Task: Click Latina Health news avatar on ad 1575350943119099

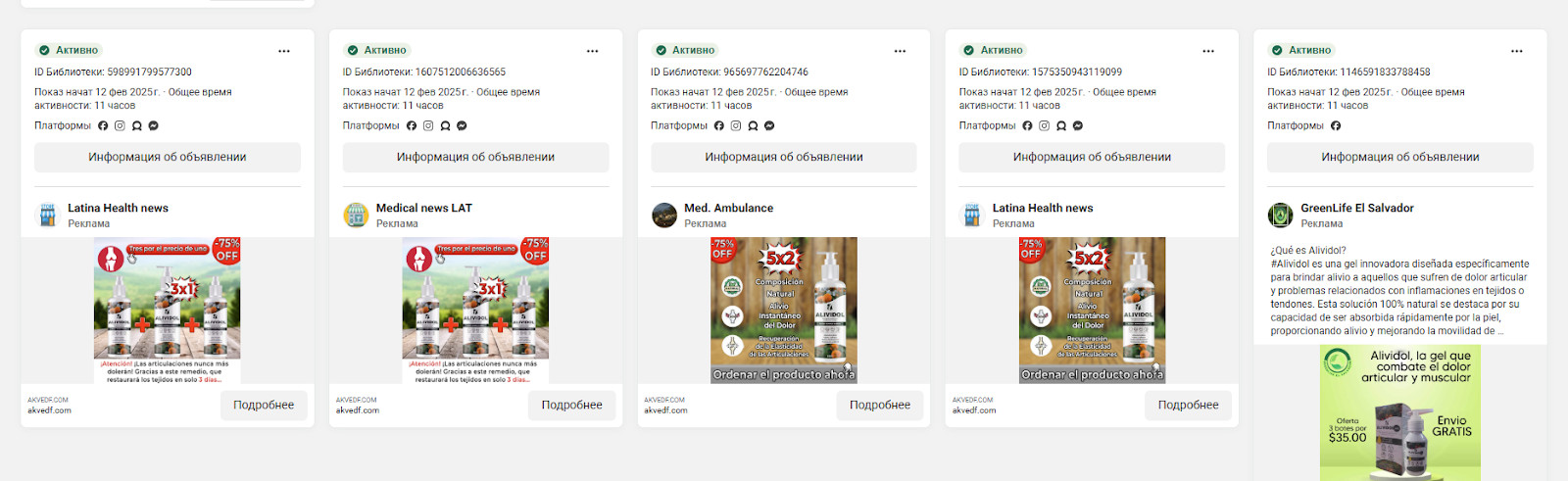Action: (x=972, y=215)
